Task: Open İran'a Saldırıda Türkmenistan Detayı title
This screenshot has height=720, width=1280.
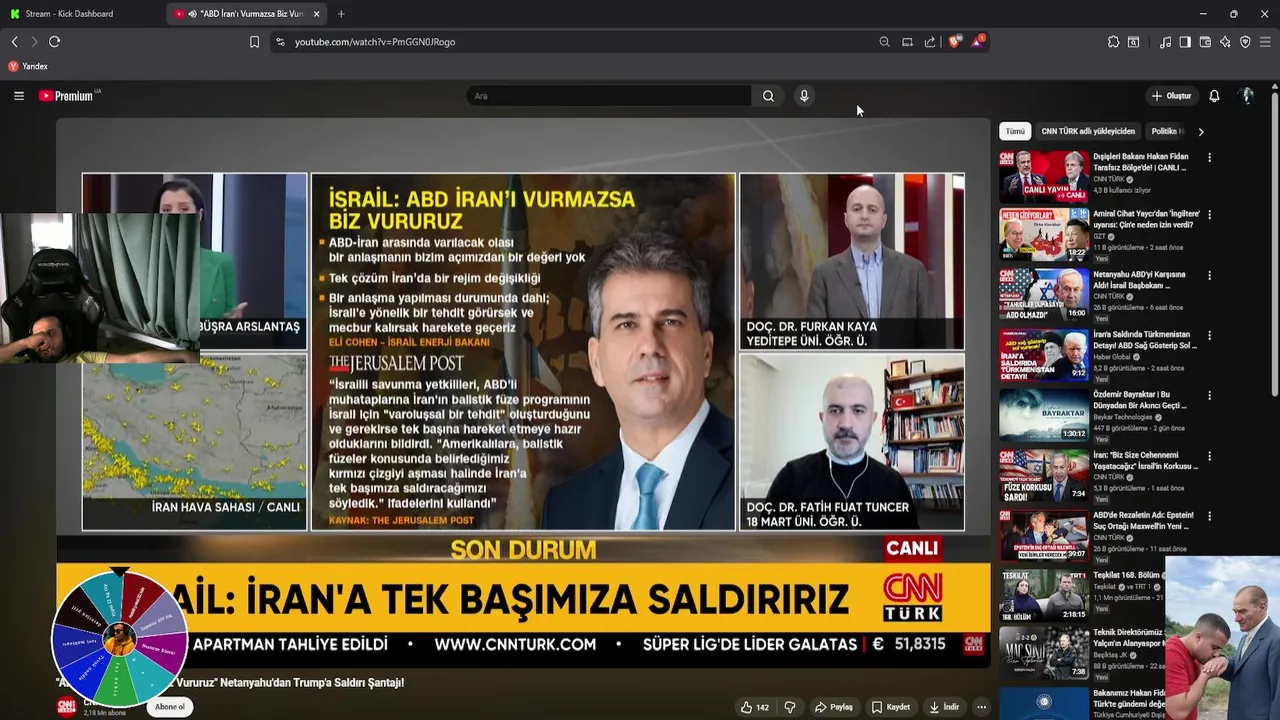Action: click(x=1144, y=340)
